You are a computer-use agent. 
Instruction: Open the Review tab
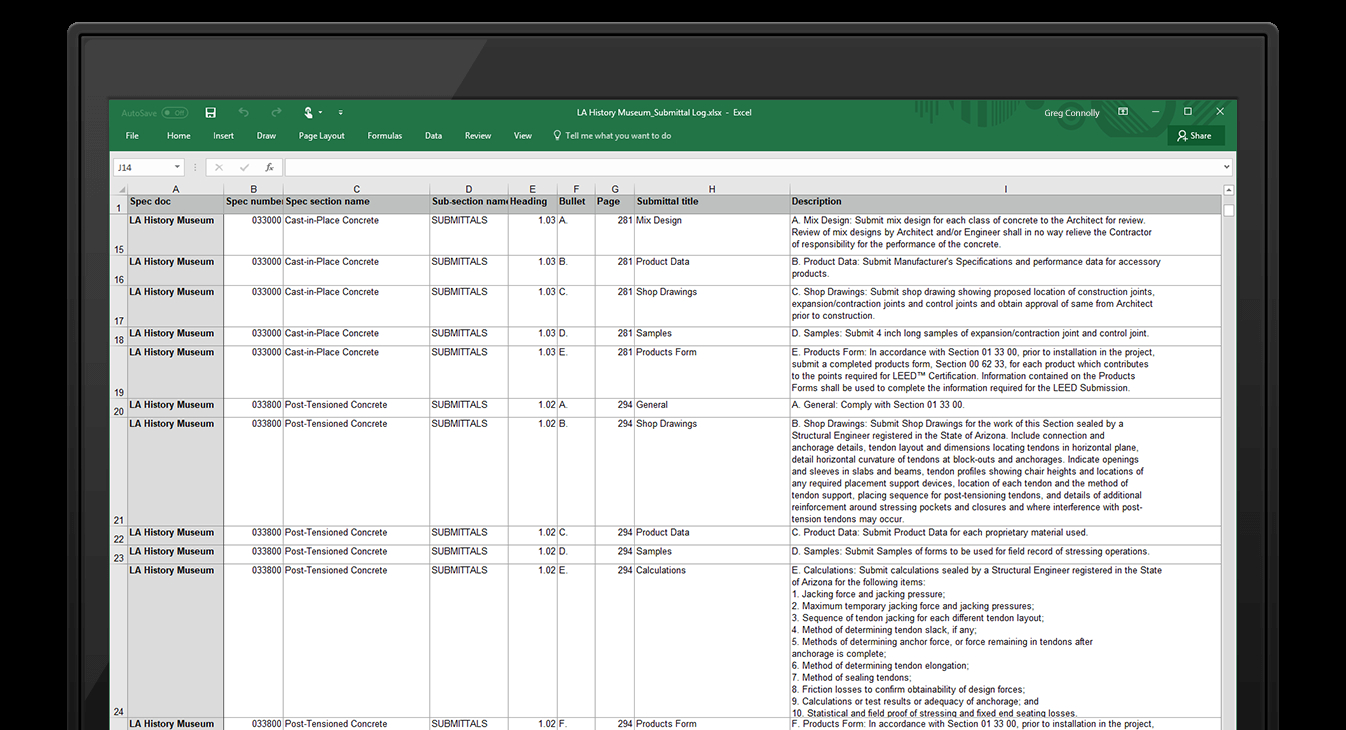pos(478,136)
